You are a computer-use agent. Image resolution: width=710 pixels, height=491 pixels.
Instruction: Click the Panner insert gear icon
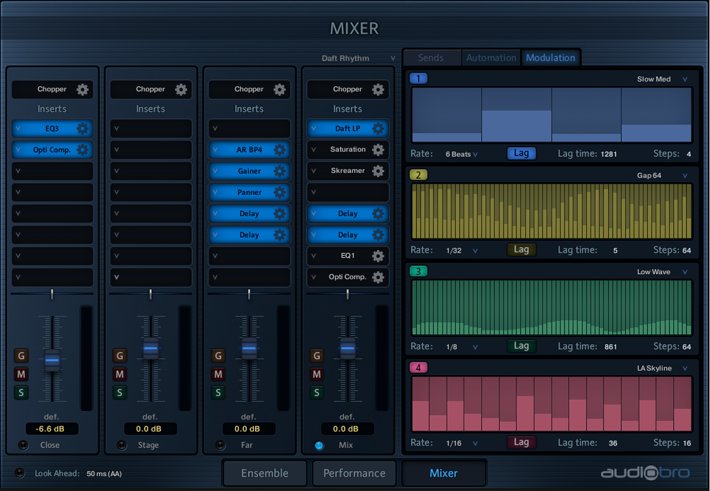point(280,192)
